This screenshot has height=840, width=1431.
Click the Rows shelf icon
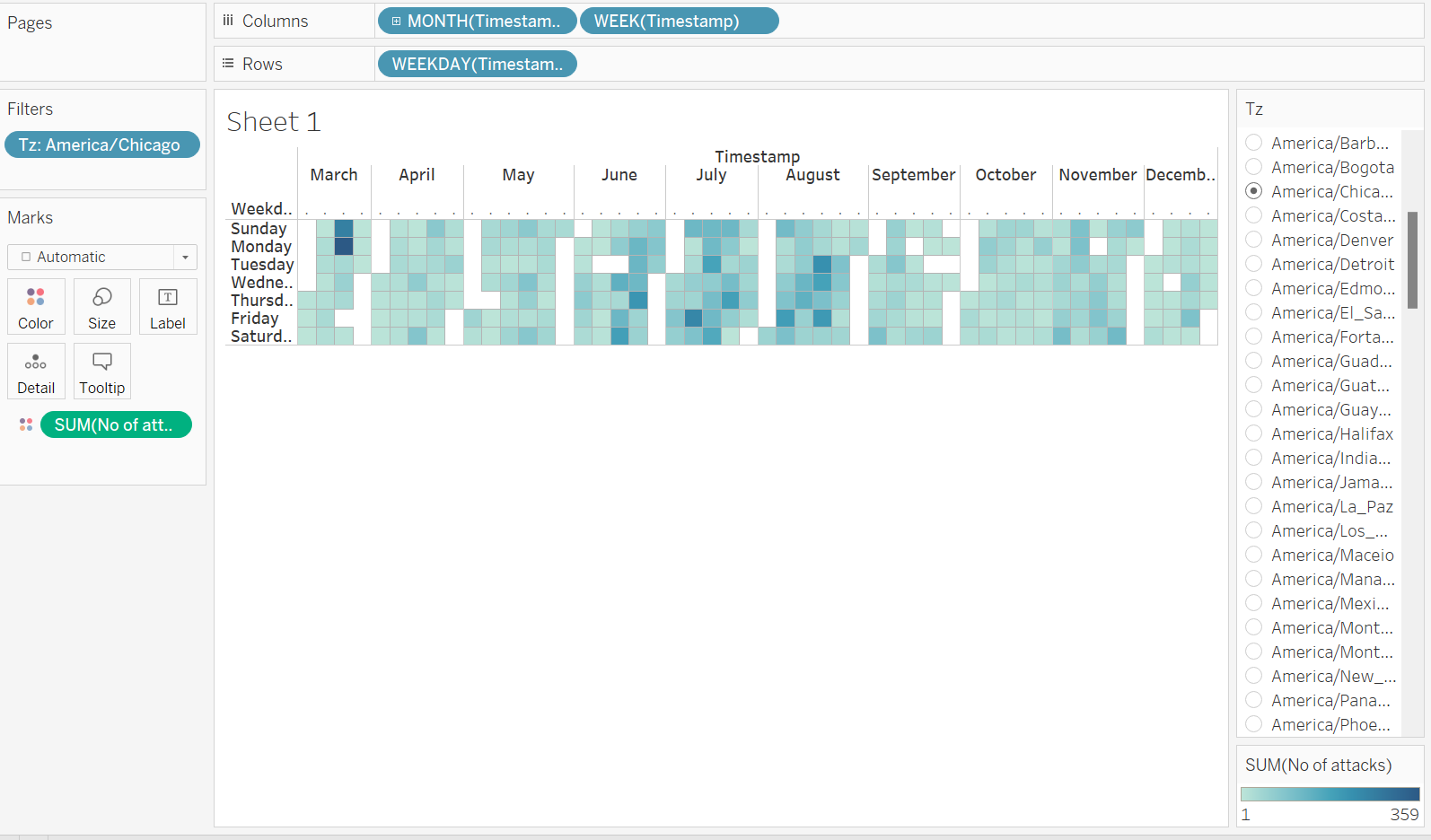(x=228, y=64)
